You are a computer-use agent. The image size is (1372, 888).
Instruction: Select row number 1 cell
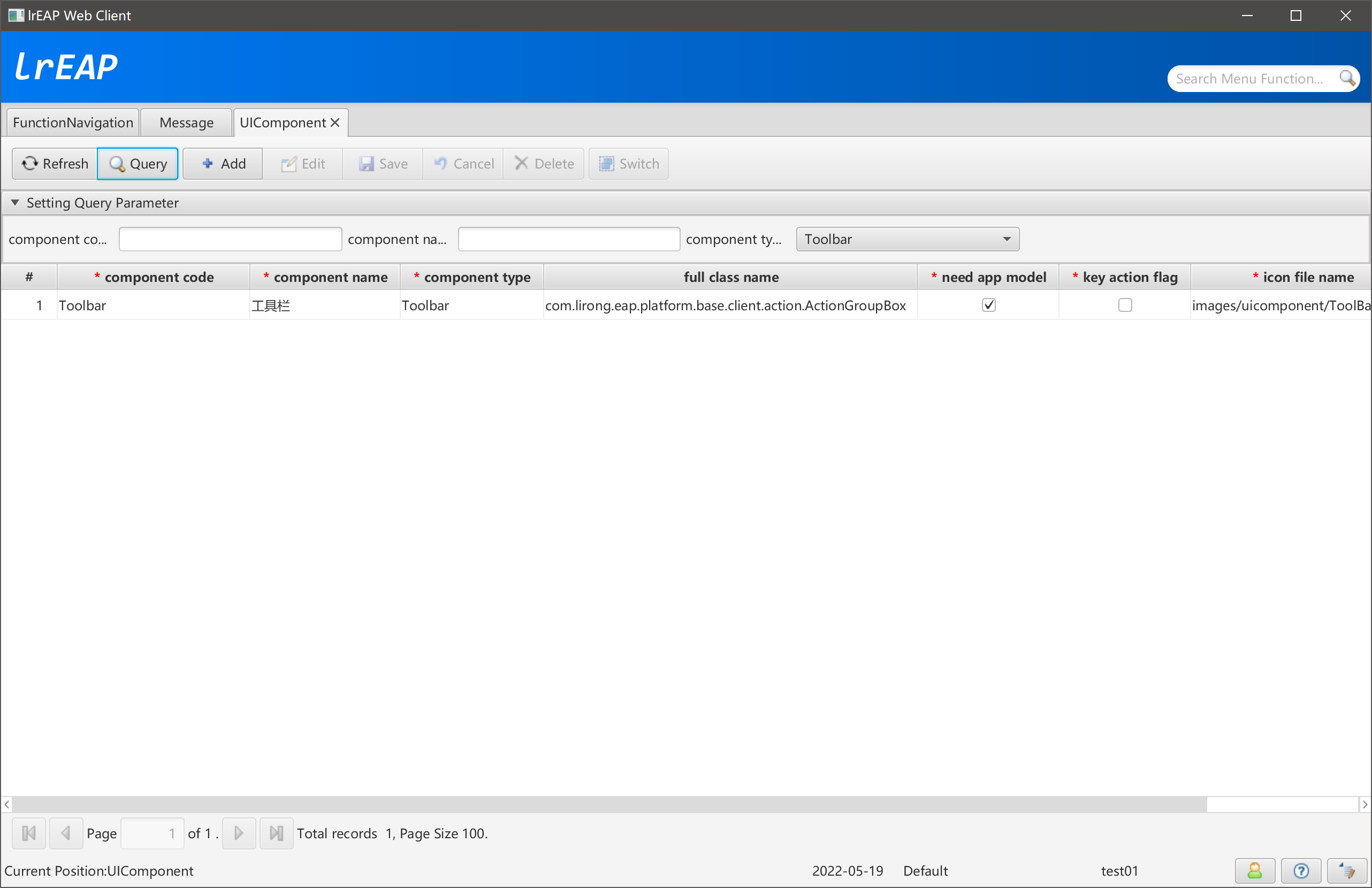pyautogui.click(x=29, y=305)
